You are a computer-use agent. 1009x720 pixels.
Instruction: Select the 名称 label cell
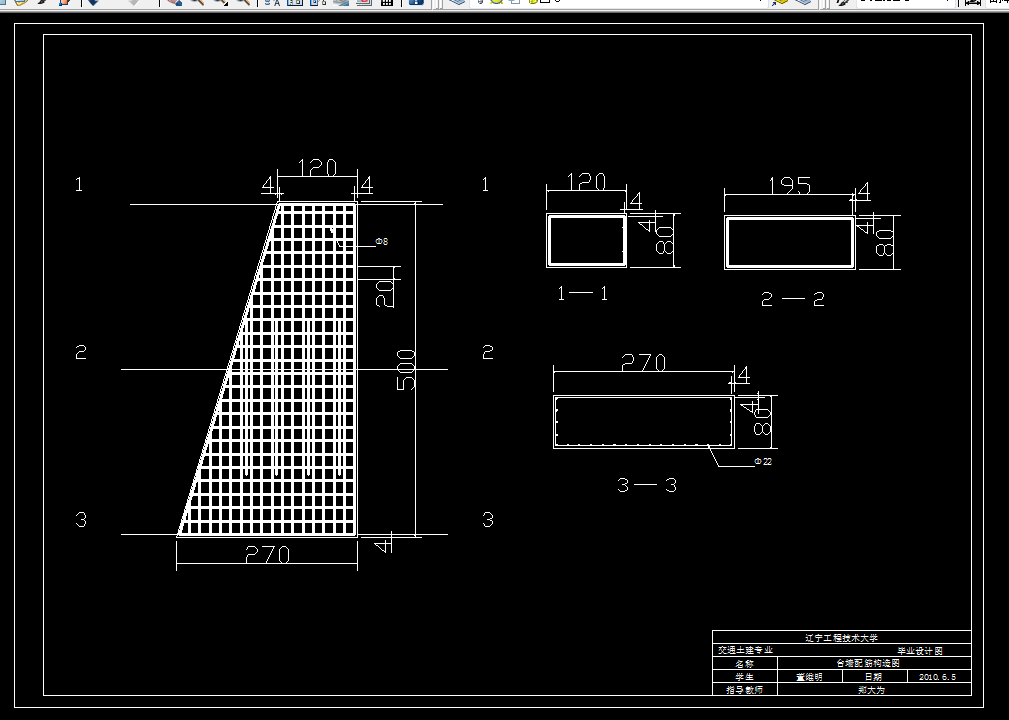click(x=745, y=663)
